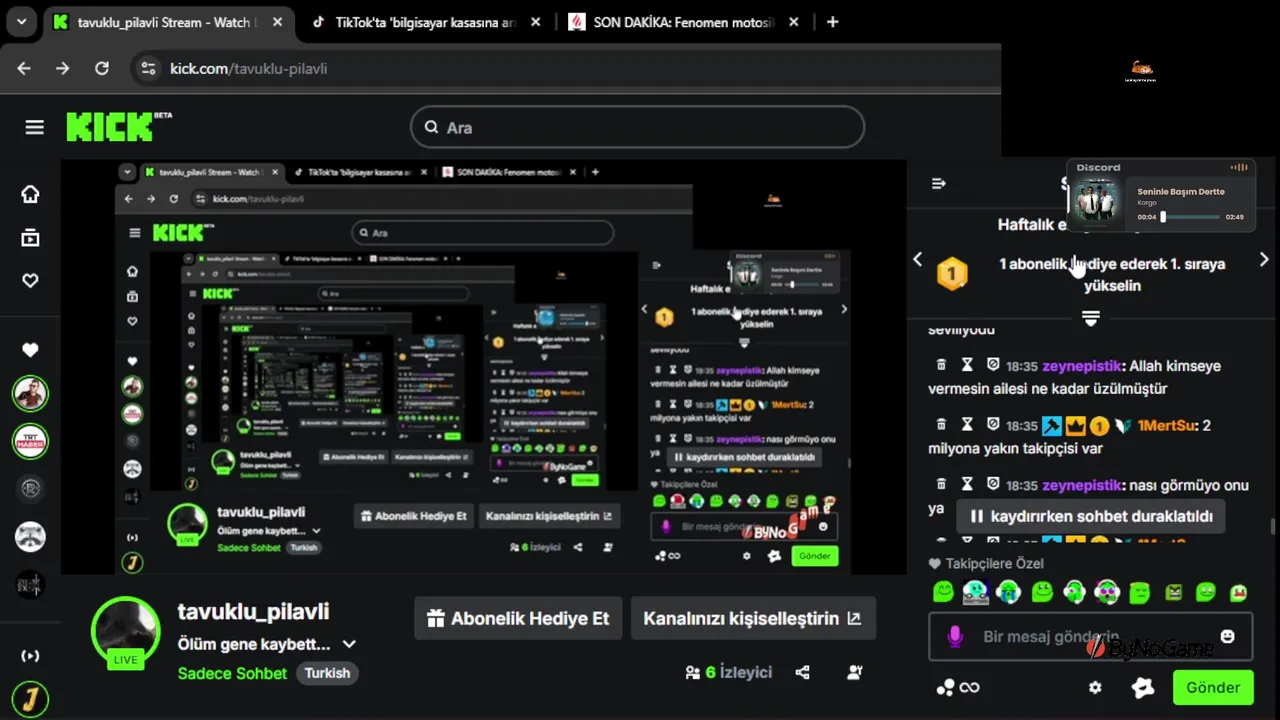Insert the last emote in Takipçilere Özel row

pyautogui.click(x=1238, y=592)
